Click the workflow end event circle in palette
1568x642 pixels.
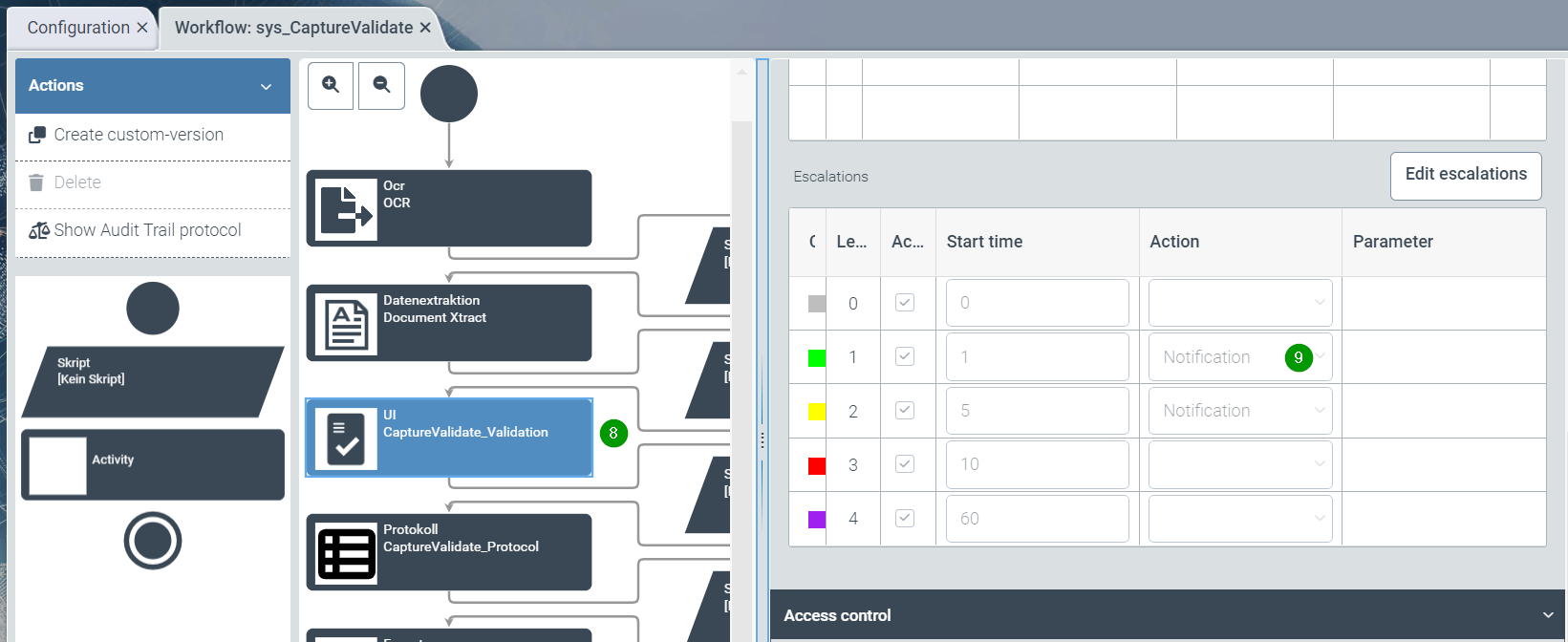click(x=153, y=541)
